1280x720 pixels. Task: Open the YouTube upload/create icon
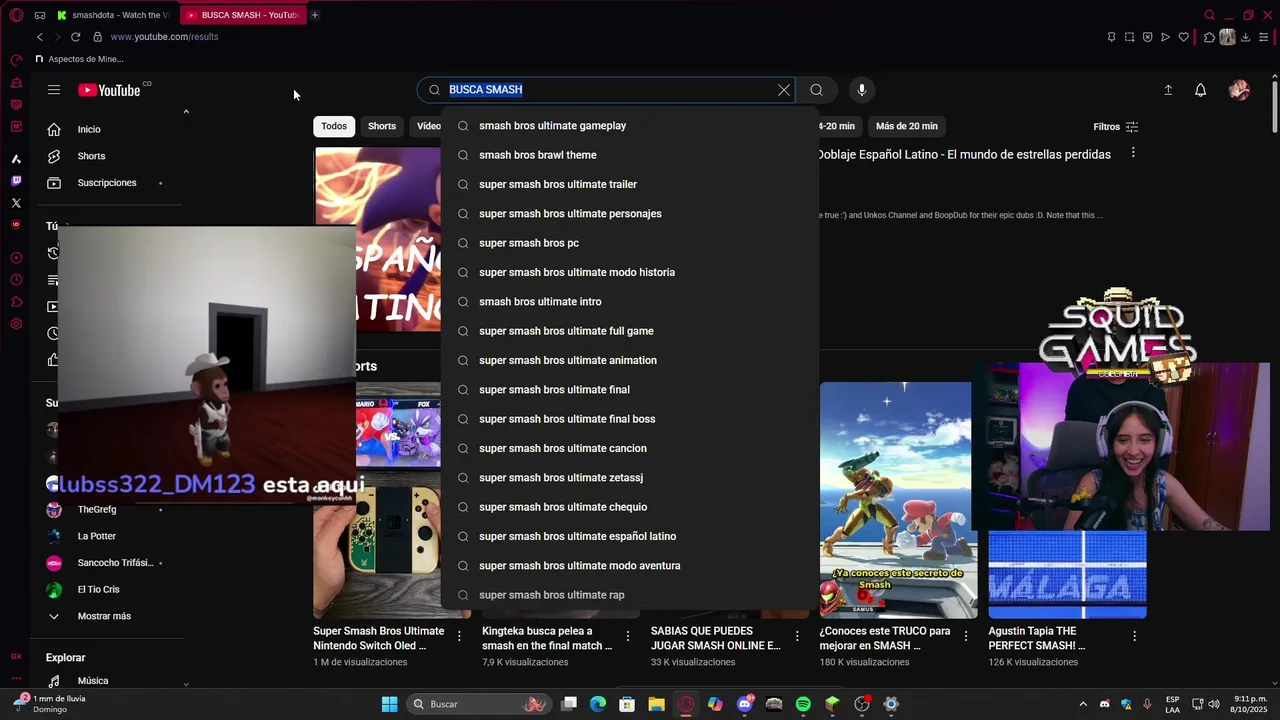[x=1168, y=90]
